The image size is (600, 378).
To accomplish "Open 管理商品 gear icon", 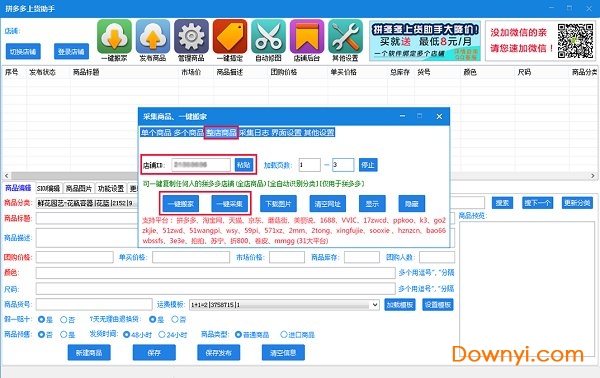I will pos(191,36).
